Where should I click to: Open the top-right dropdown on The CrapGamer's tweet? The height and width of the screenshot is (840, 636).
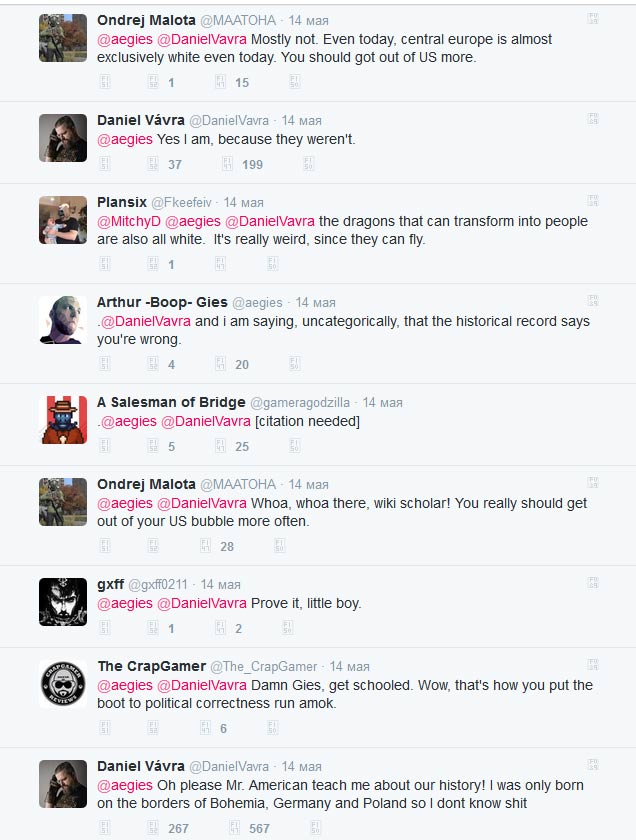click(592, 665)
